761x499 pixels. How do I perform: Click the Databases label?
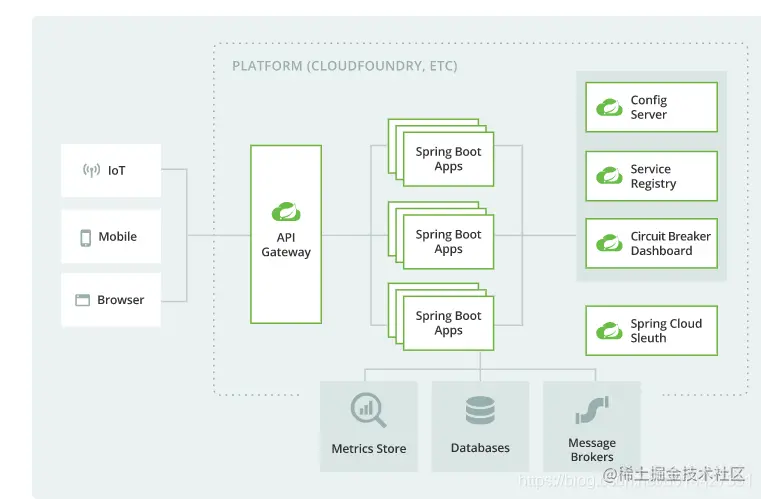tap(480, 448)
